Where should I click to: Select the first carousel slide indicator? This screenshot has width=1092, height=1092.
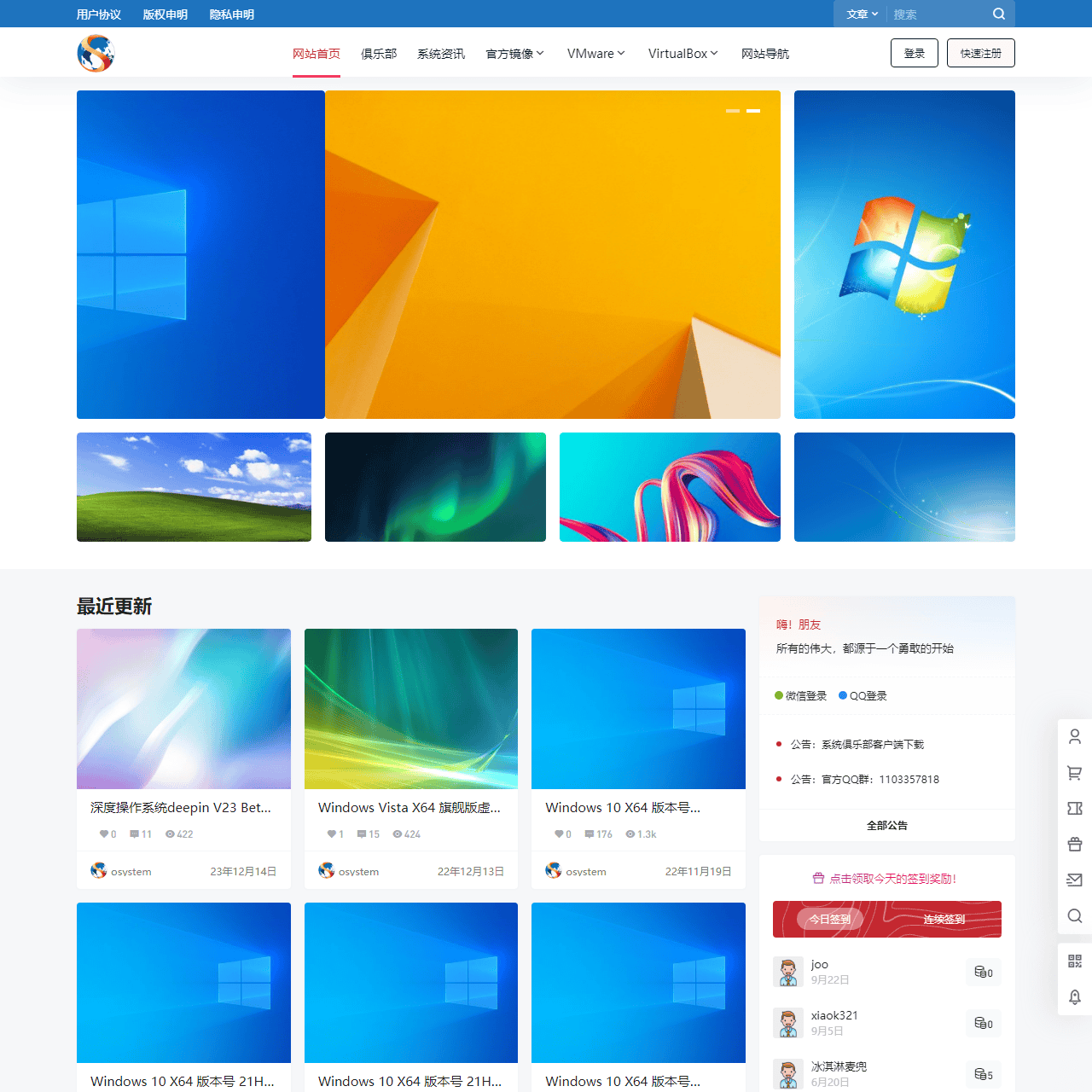733,111
